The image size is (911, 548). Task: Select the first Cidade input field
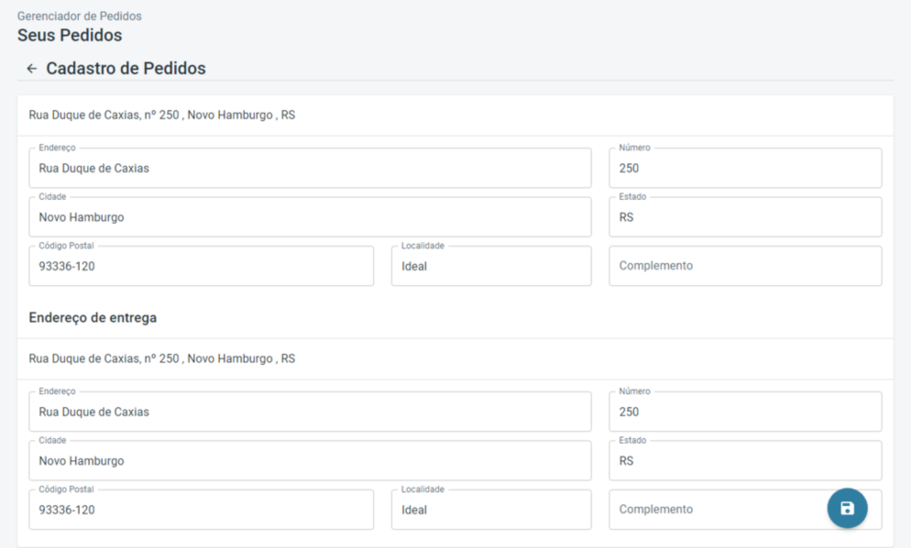click(310, 217)
